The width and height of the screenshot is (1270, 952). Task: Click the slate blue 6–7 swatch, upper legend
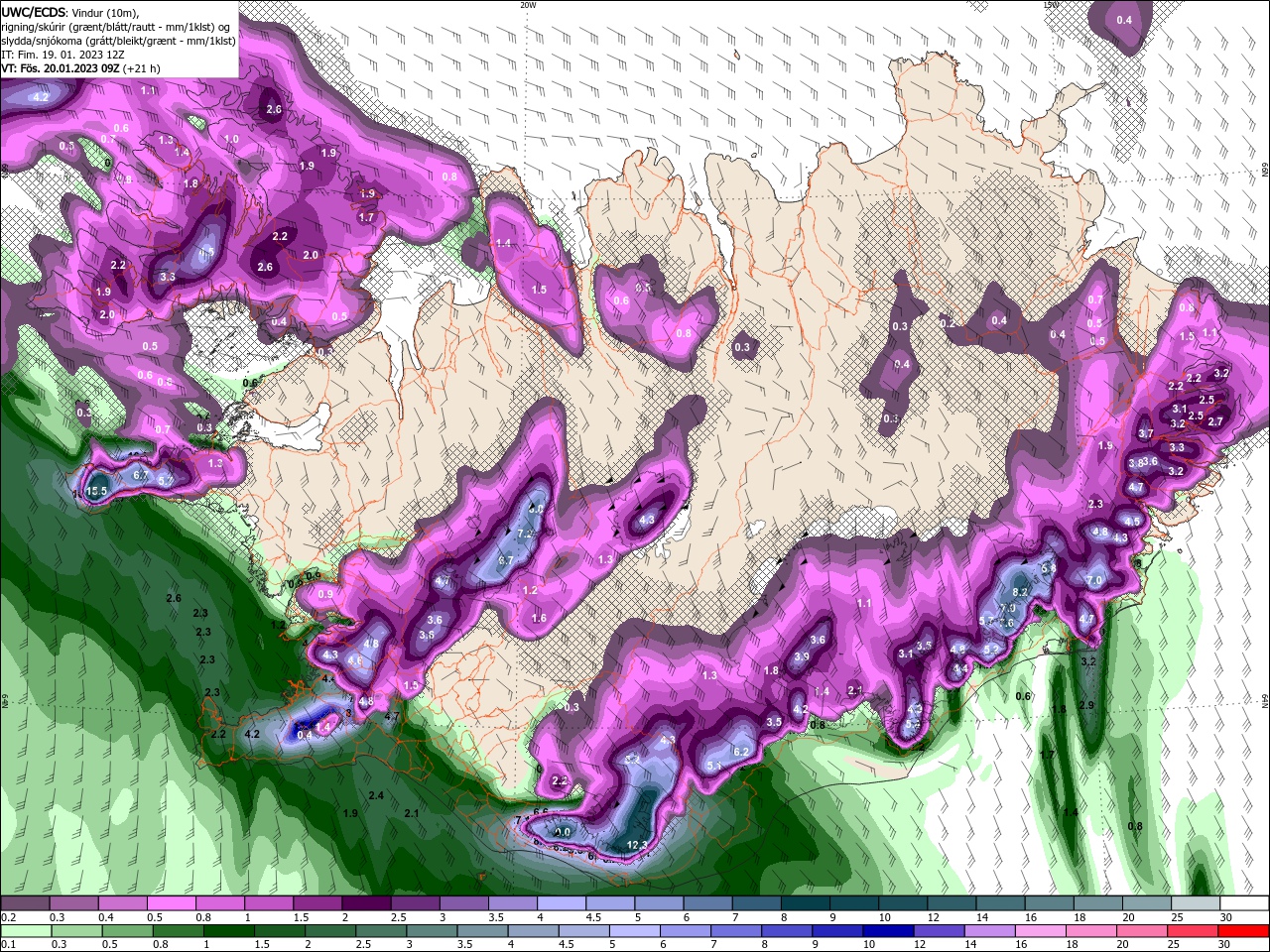click(707, 903)
